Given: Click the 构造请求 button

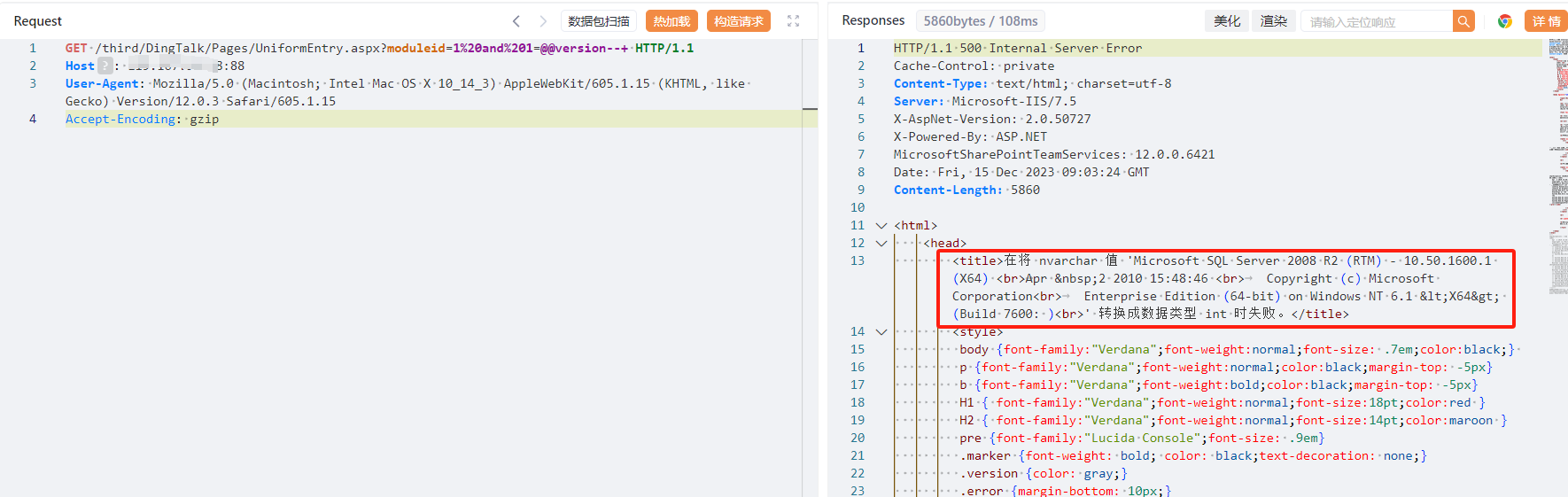Looking at the screenshot, I should click(x=738, y=21).
